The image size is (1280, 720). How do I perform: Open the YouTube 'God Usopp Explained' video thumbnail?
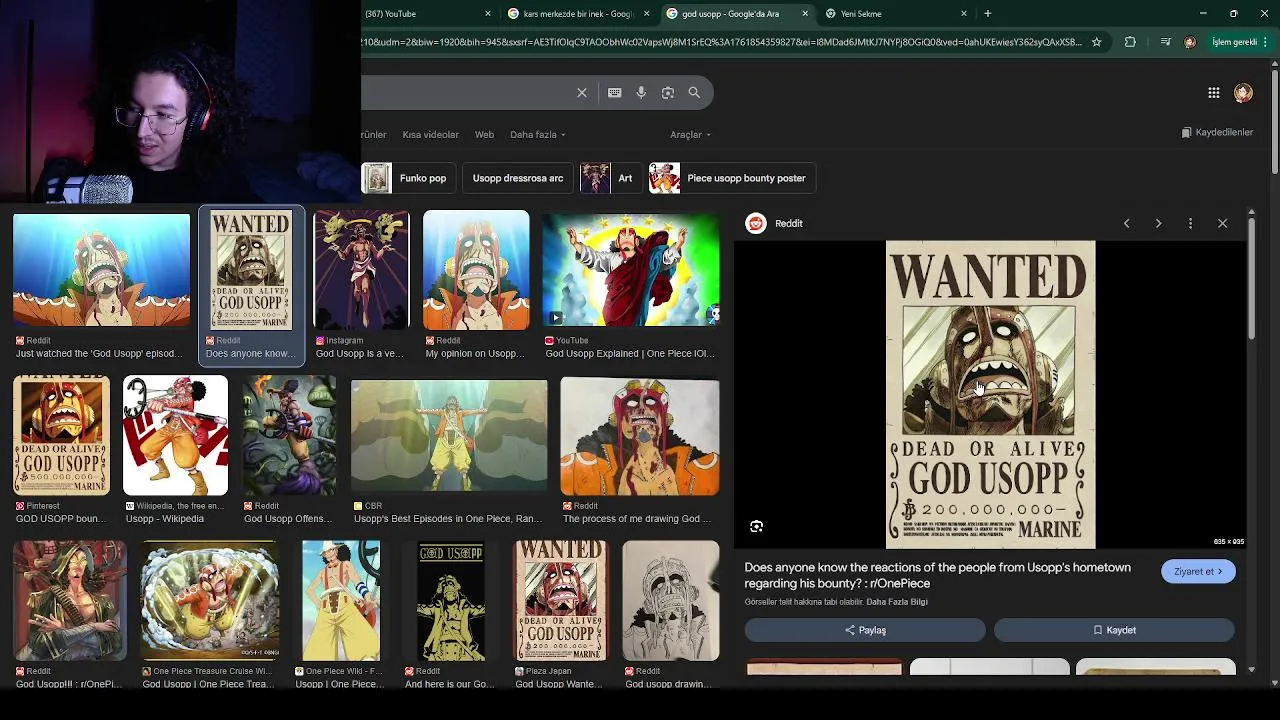[631, 270]
